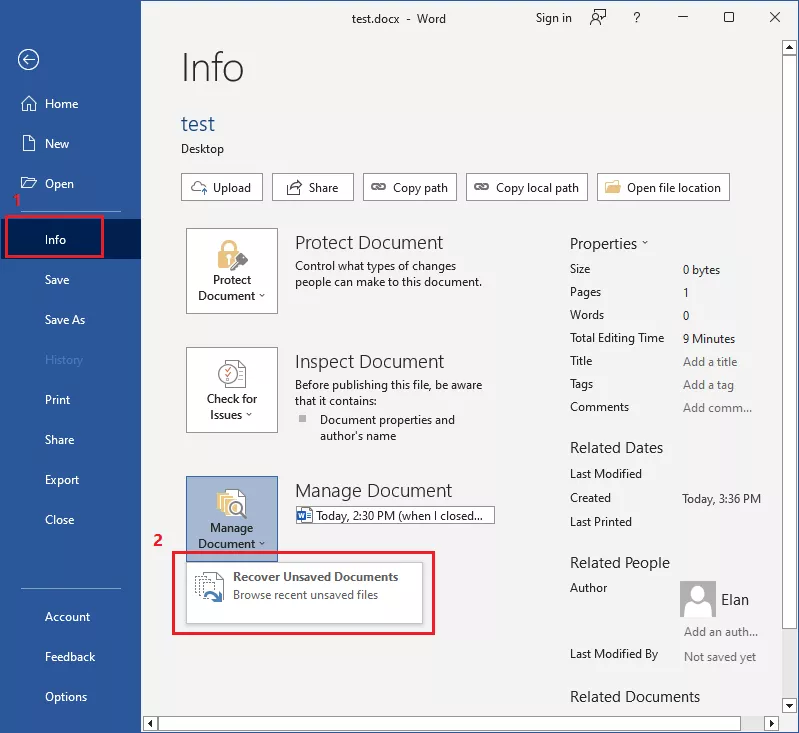Open the Save As tab in sidebar
799x733 pixels.
(x=65, y=320)
